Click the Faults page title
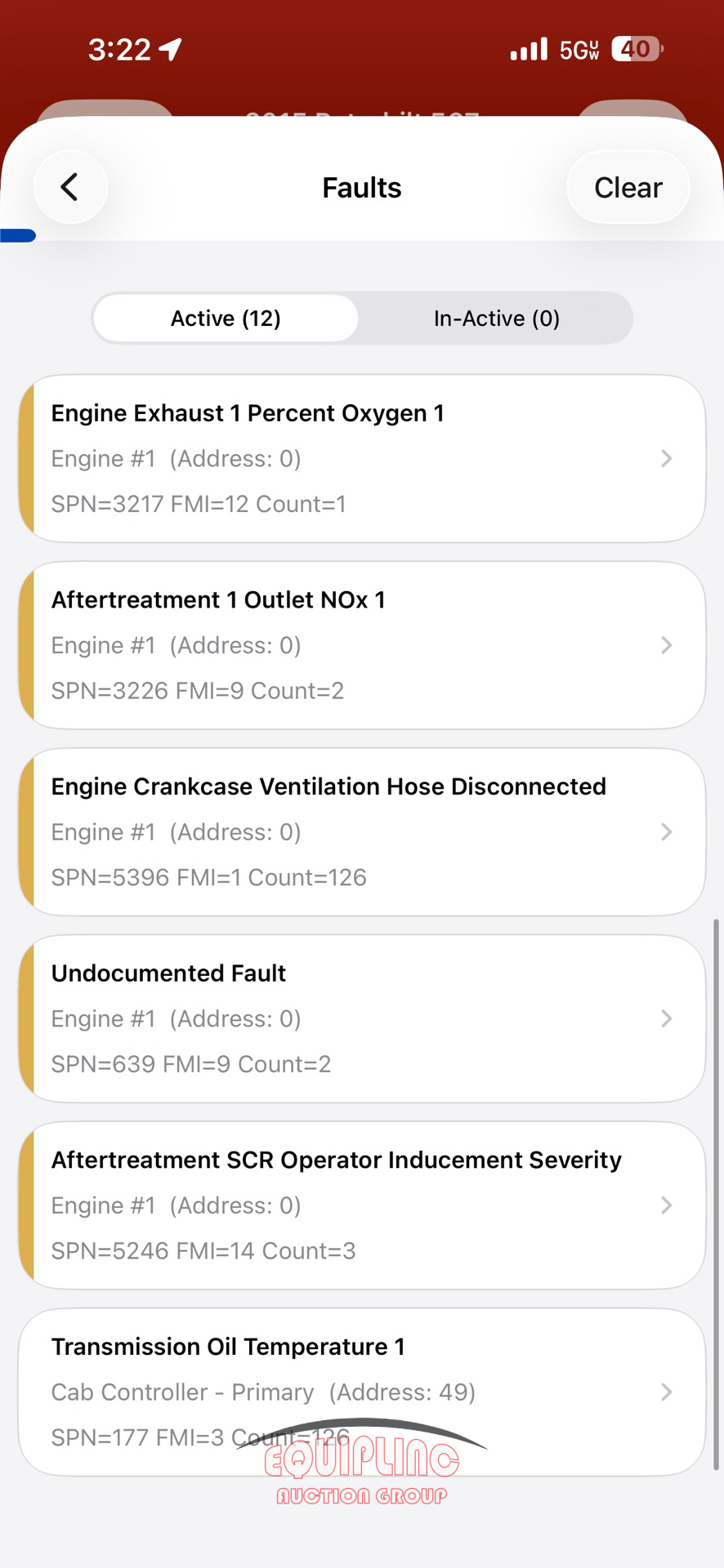Screen dimensions: 724x1568 pos(362,188)
